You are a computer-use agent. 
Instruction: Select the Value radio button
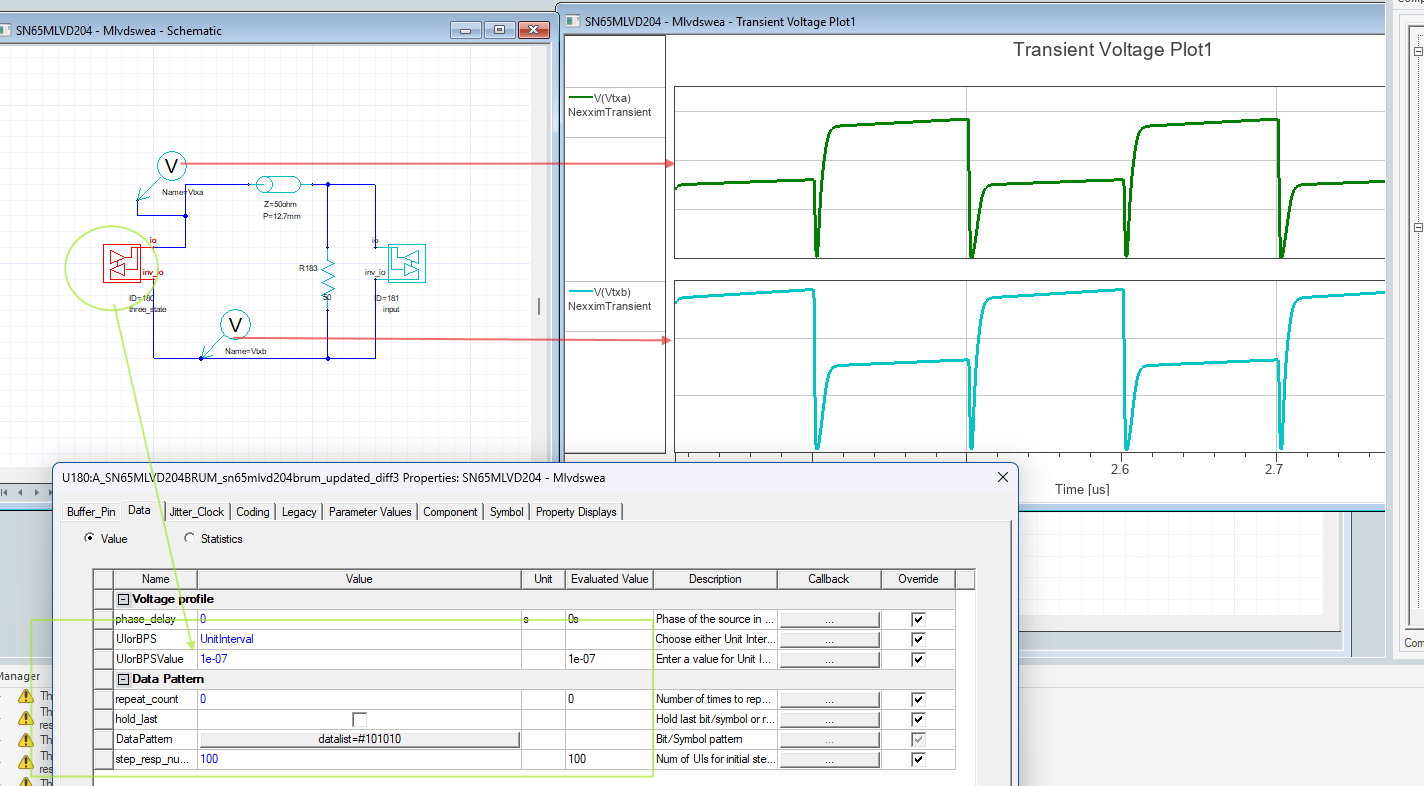[90, 539]
